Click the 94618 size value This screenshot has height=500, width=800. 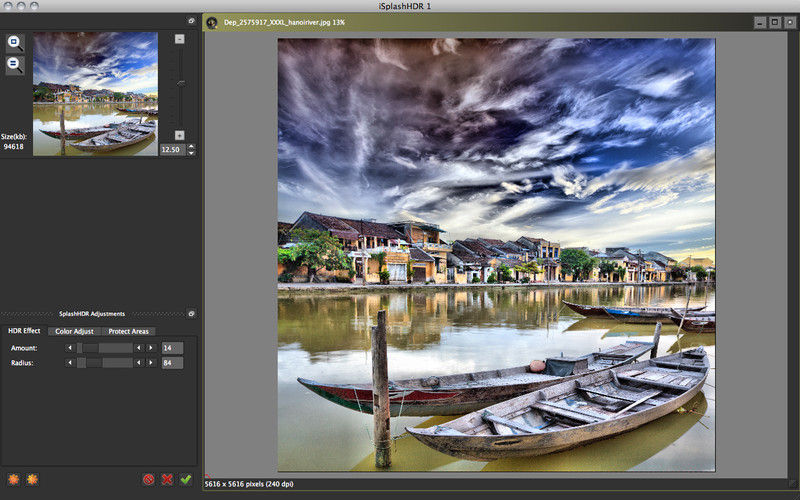(x=13, y=146)
